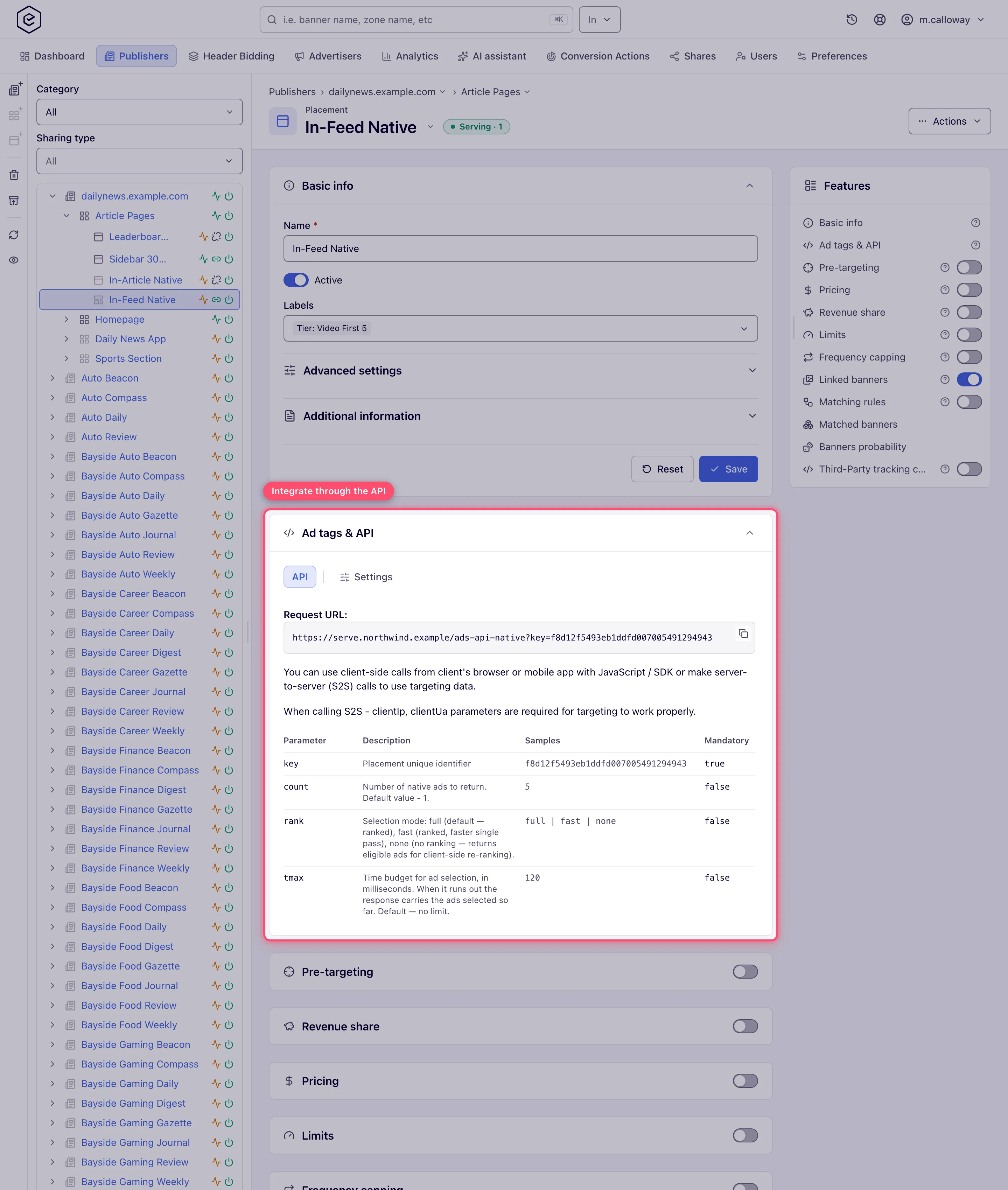Screen dimensions: 1008x1190
Task: Click the Save button
Action: [x=728, y=469]
